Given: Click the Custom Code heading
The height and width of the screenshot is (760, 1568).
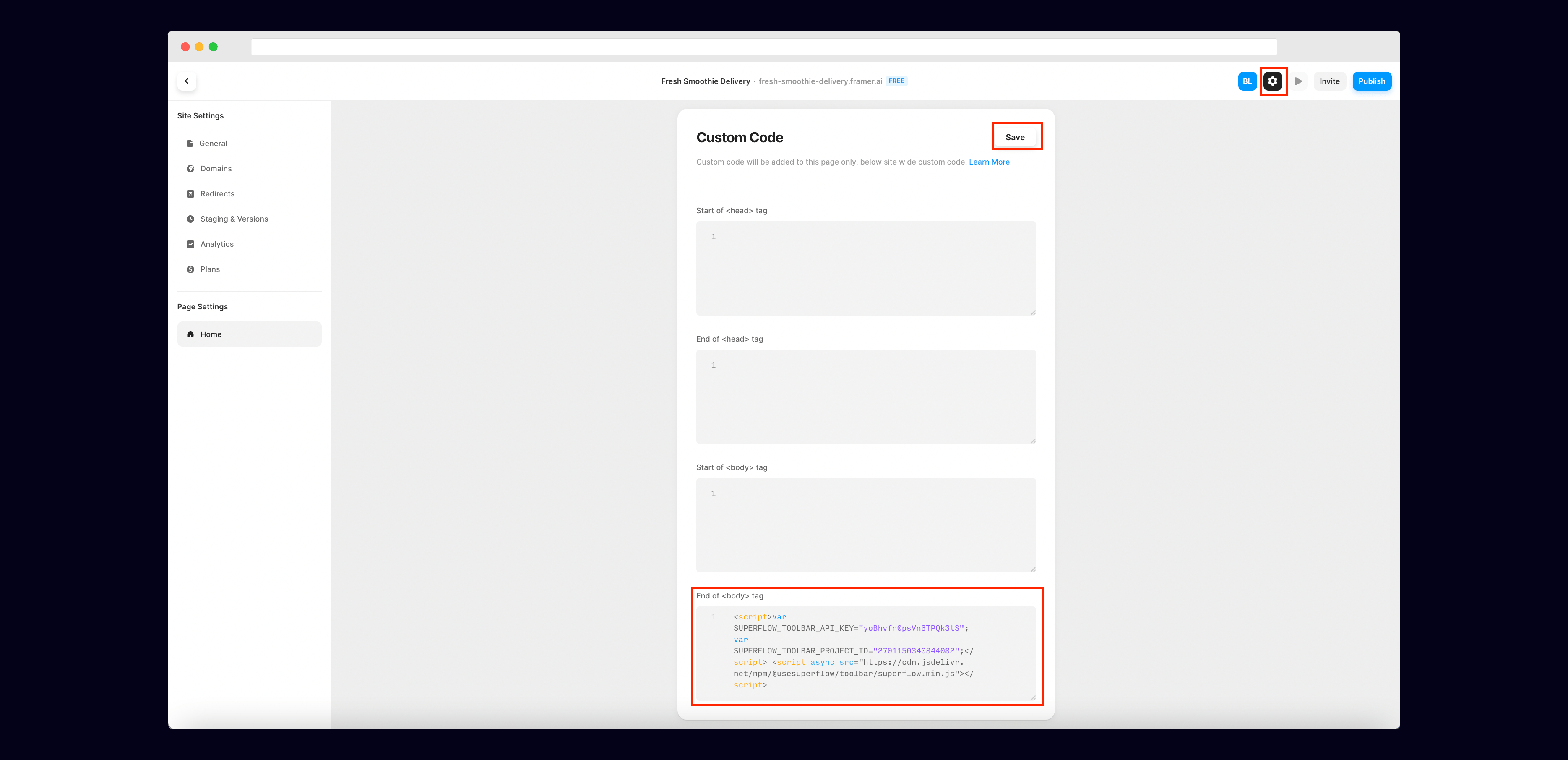Looking at the screenshot, I should [x=740, y=138].
